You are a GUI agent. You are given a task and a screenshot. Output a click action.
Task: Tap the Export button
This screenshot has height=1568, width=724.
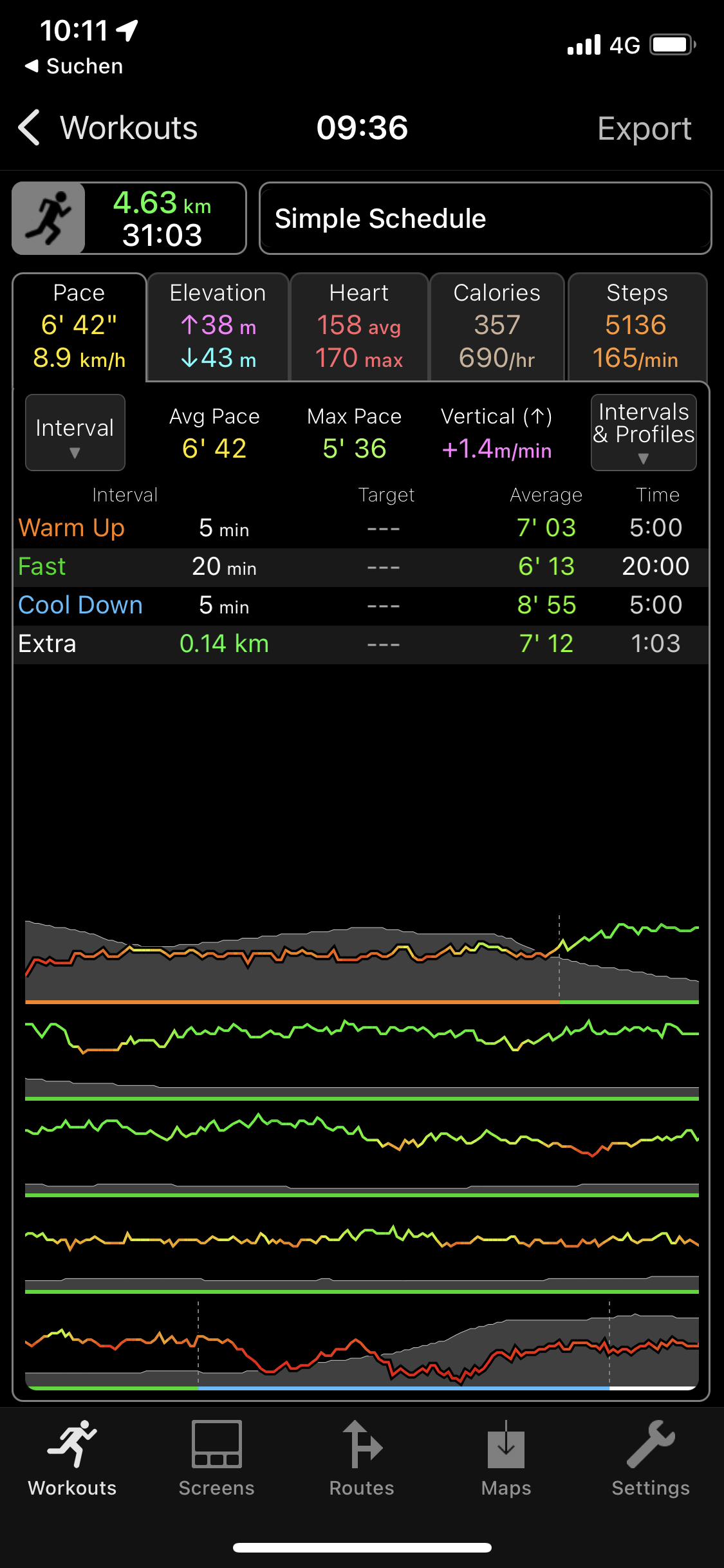pyautogui.click(x=644, y=128)
